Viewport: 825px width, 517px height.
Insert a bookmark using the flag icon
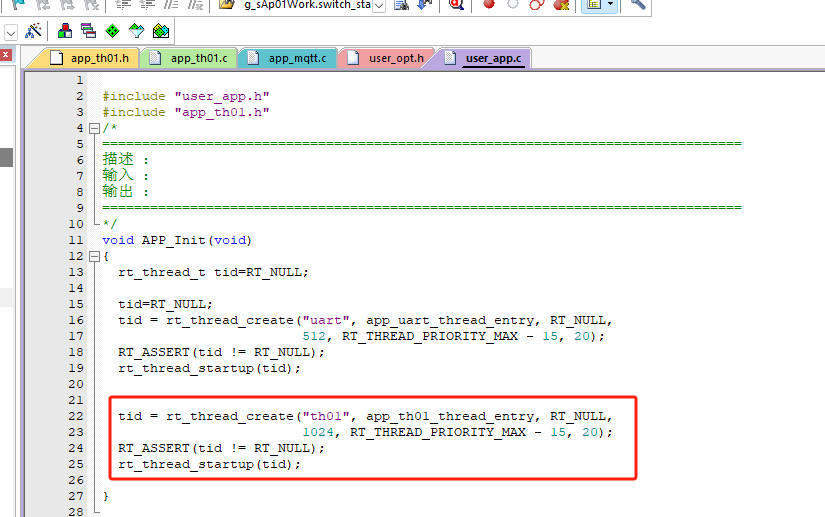[18, 4]
